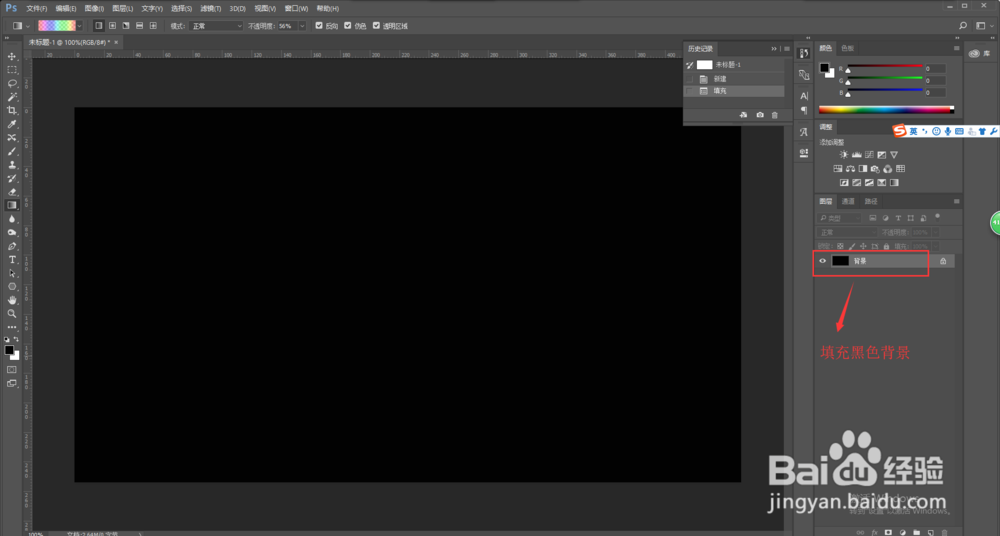Toggle the layer filter on/off switch
The image size is (1000, 536).
click(x=937, y=216)
